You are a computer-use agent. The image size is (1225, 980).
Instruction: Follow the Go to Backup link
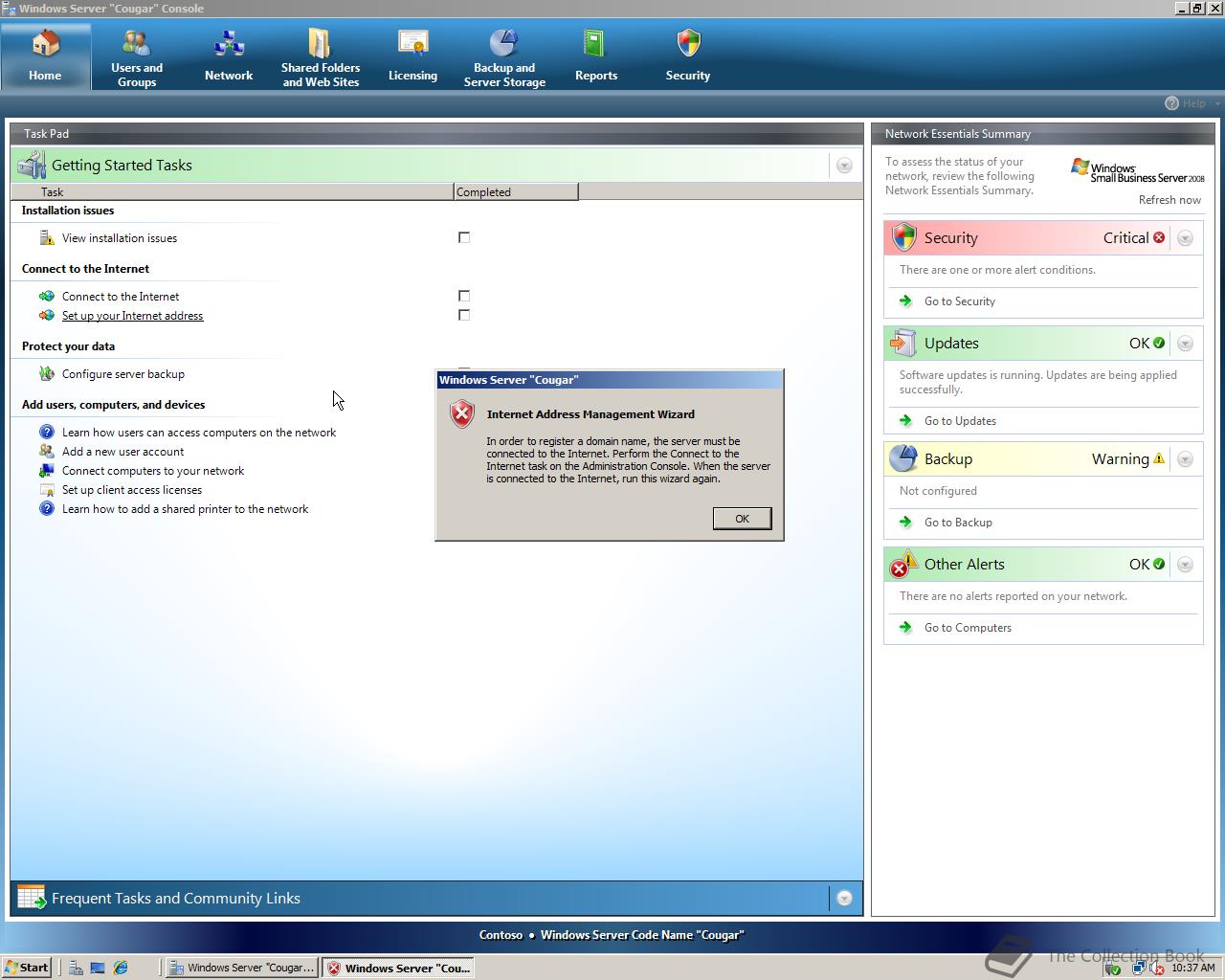[x=958, y=522]
